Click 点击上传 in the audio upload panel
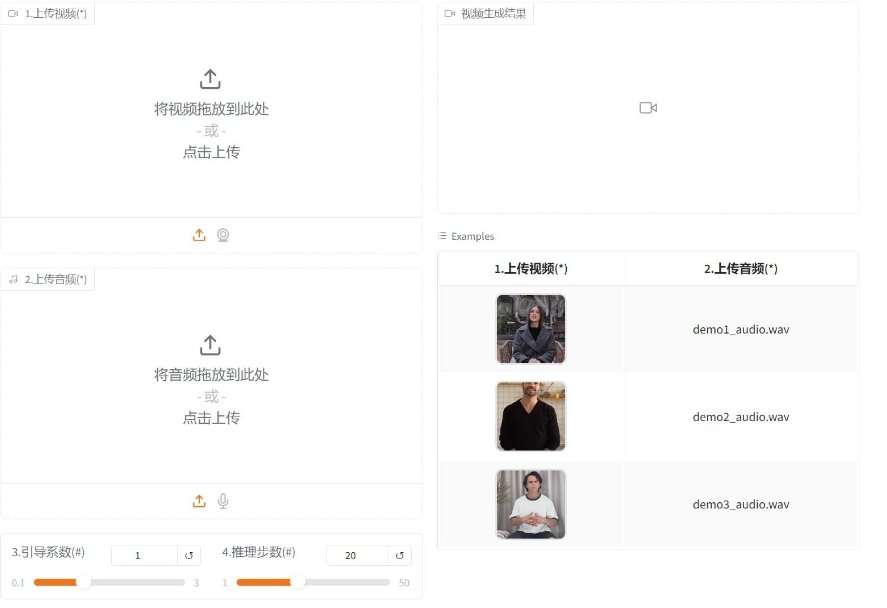Viewport: 887px width, 608px height. pos(210,417)
